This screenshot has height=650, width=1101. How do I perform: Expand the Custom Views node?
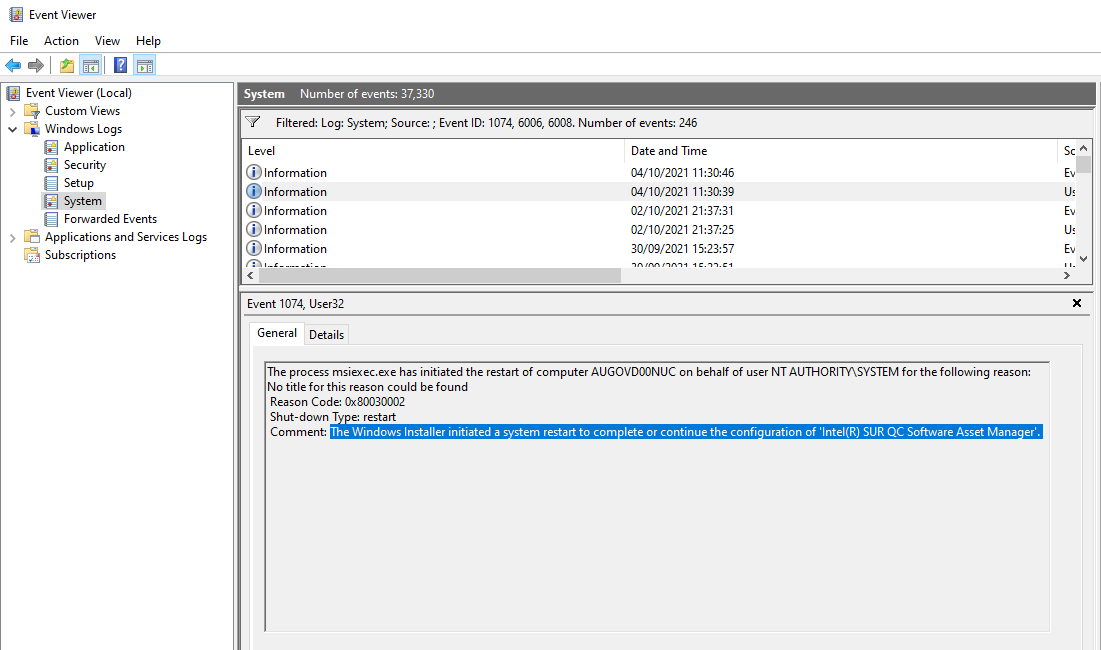tap(12, 111)
